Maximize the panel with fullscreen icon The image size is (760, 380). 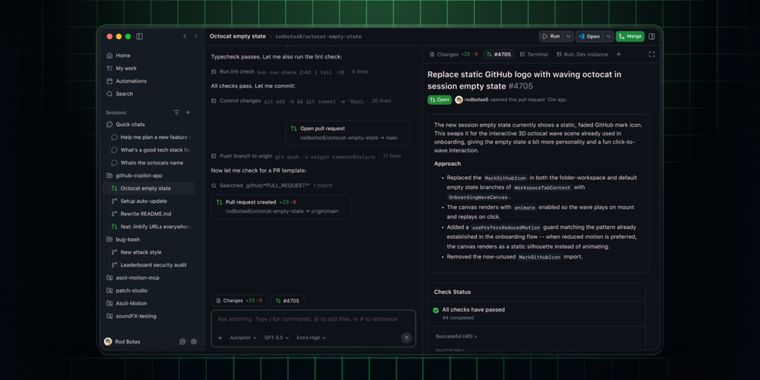(651, 54)
